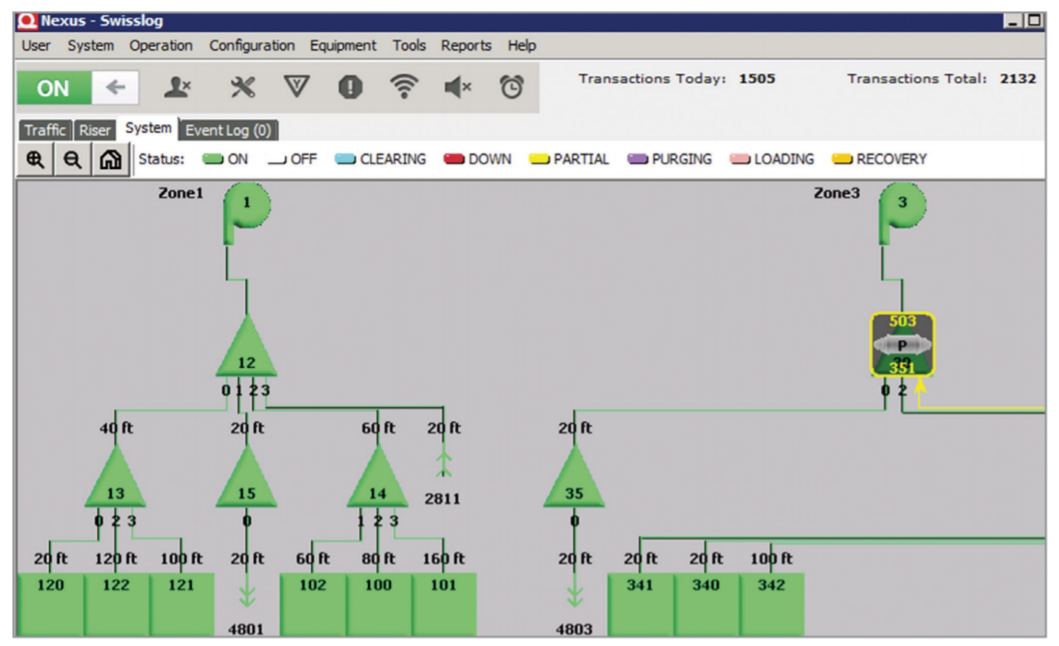
Task: Open the Reports menu
Action: pos(466,46)
